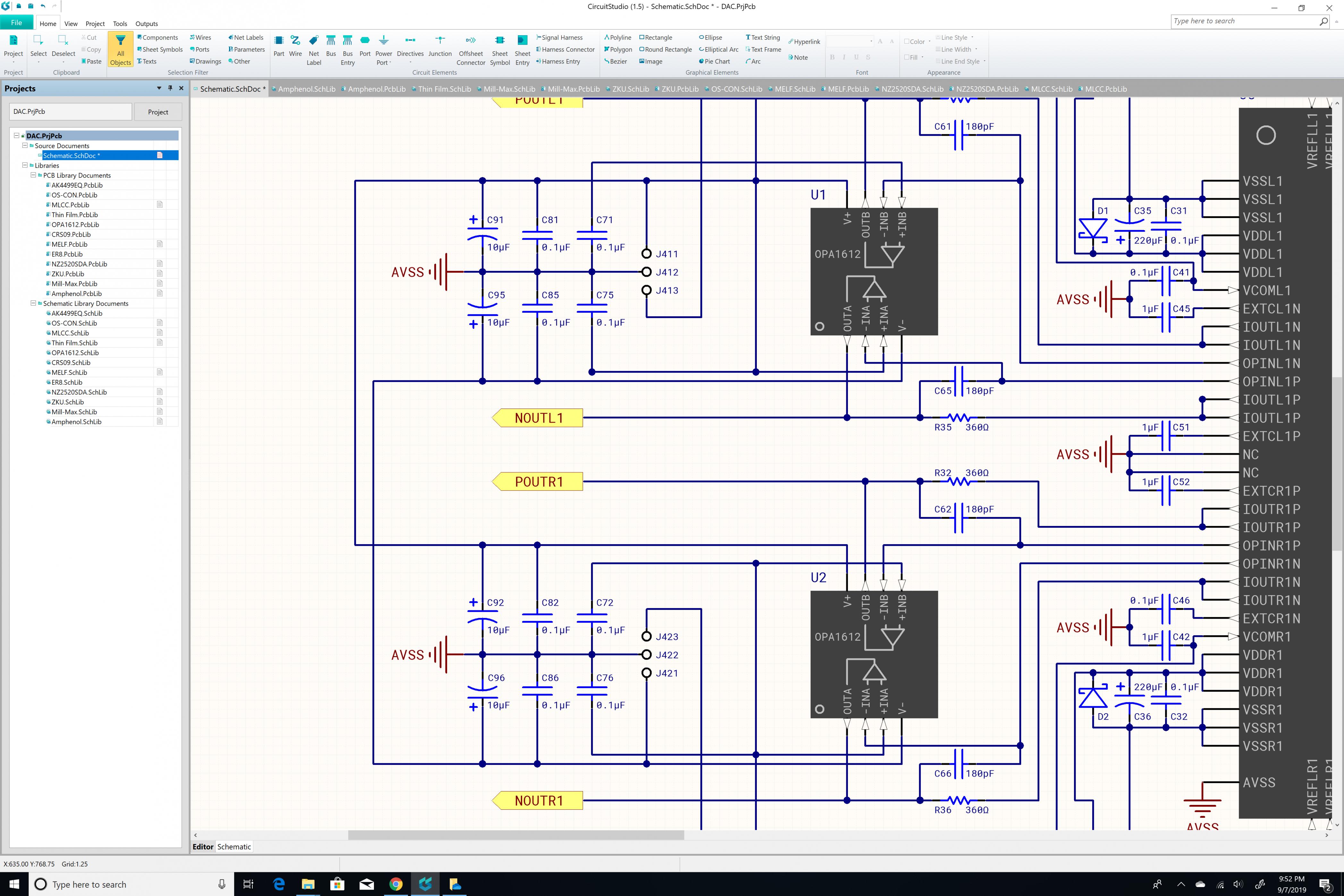This screenshot has width=1344, height=896.
Task: Toggle Wires selection filter
Action: tap(200, 38)
